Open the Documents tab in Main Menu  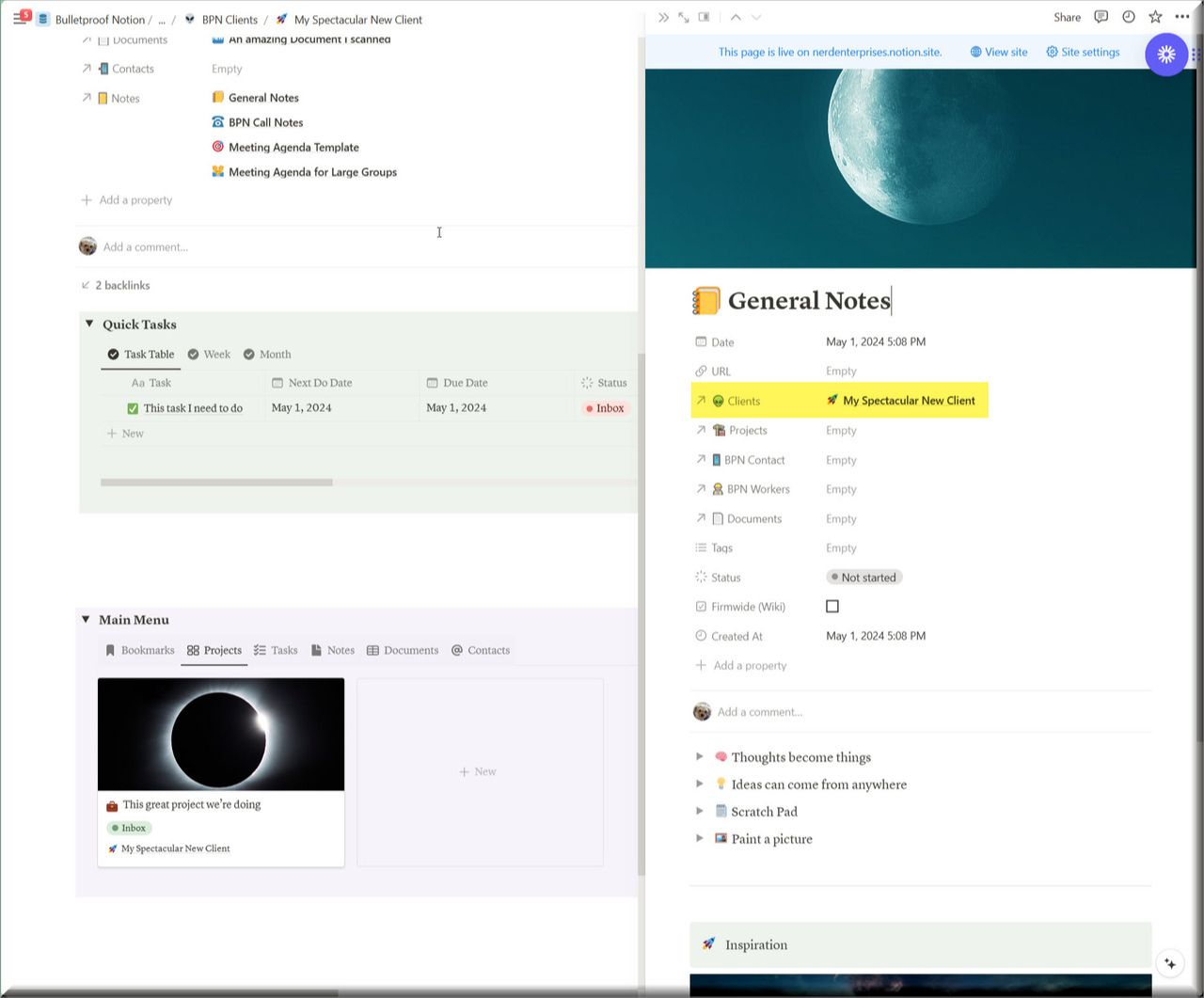point(403,650)
